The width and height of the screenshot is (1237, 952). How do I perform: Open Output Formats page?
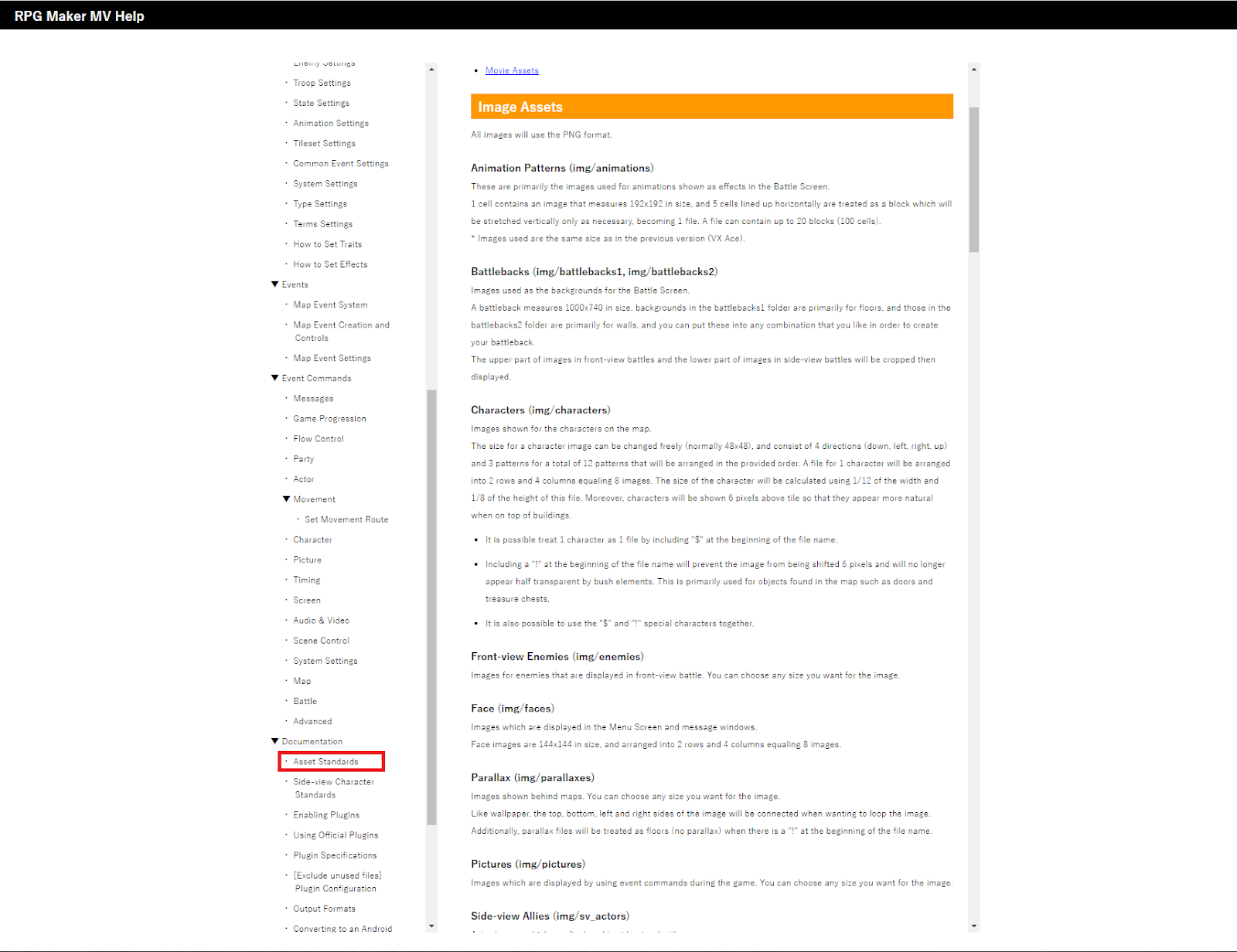point(324,909)
